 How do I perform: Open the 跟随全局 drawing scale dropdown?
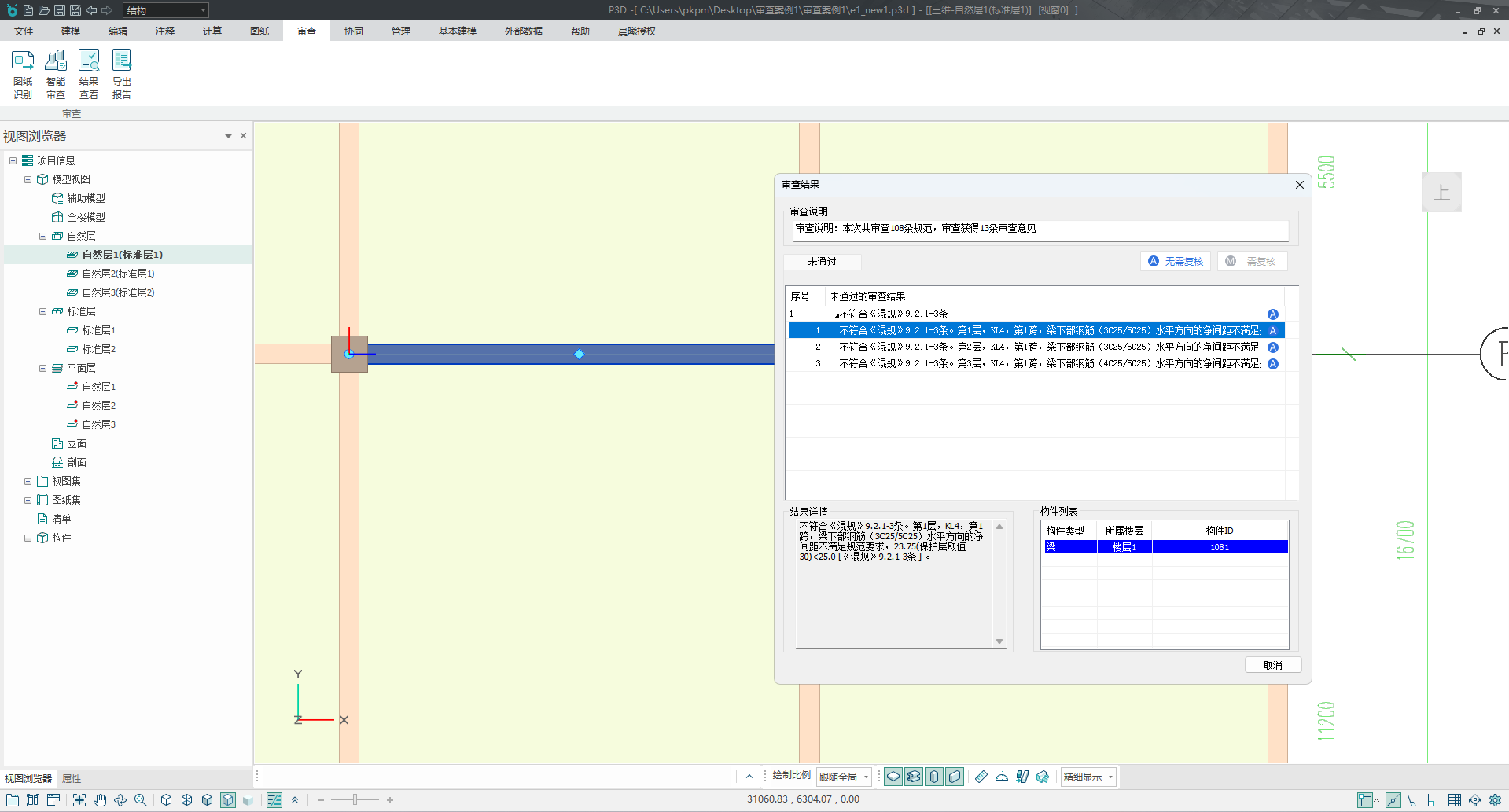pos(844,777)
